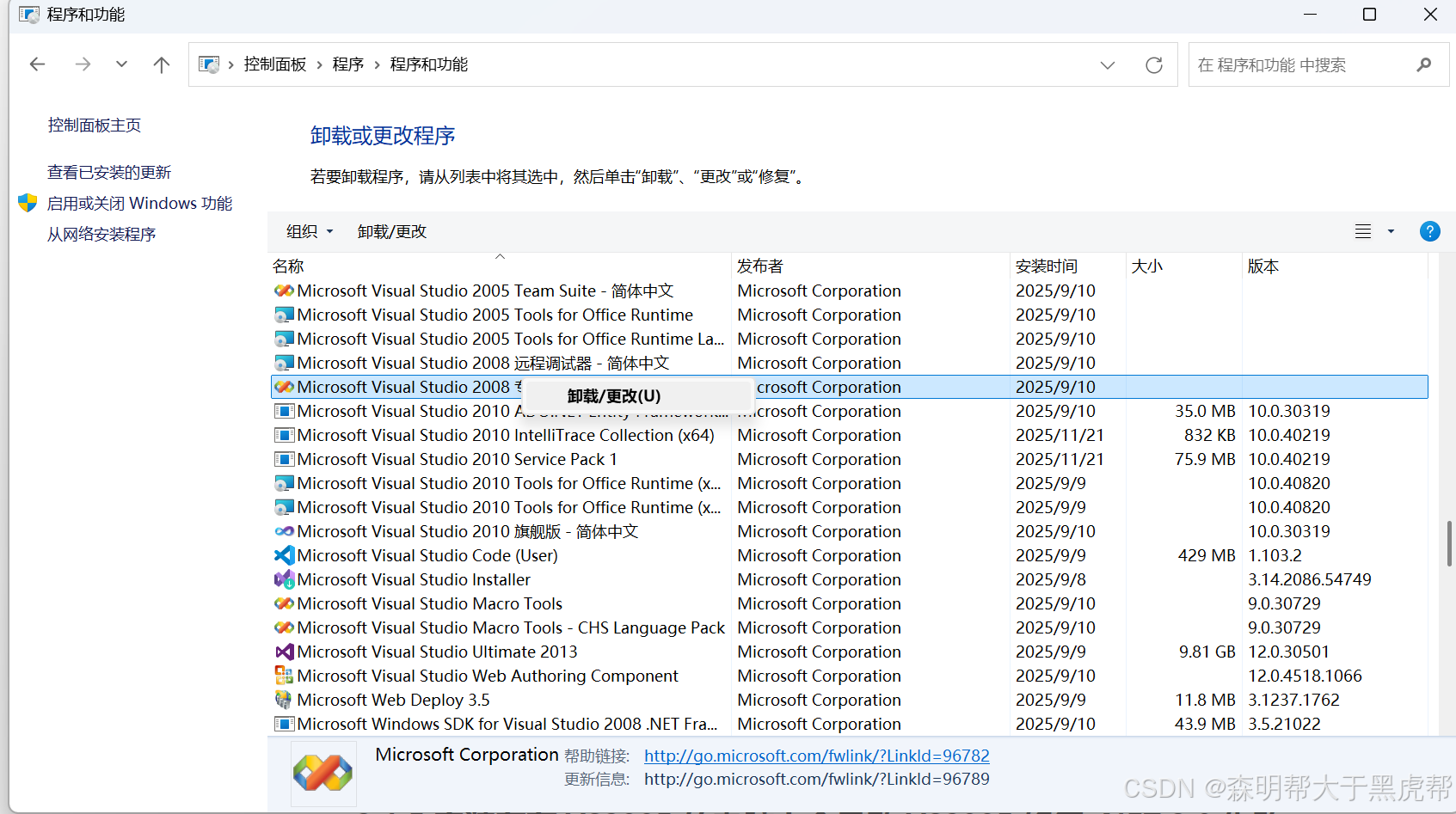Click version 3.14.2086.54749 cell

(1310, 579)
